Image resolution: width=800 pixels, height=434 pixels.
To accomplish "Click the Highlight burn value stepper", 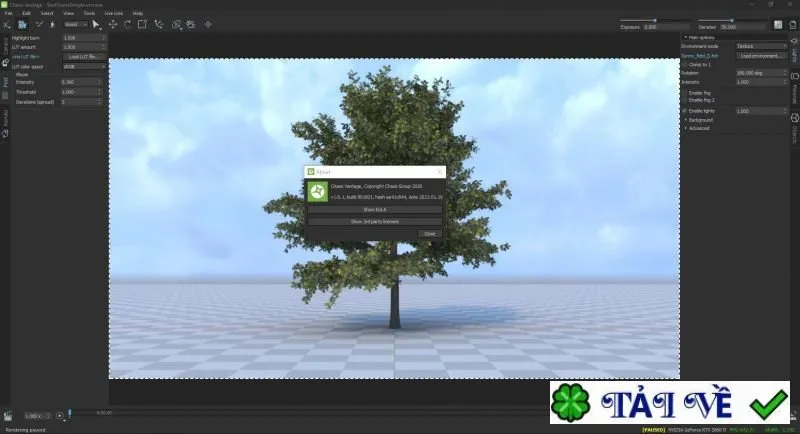I will click(x=104, y=38).
